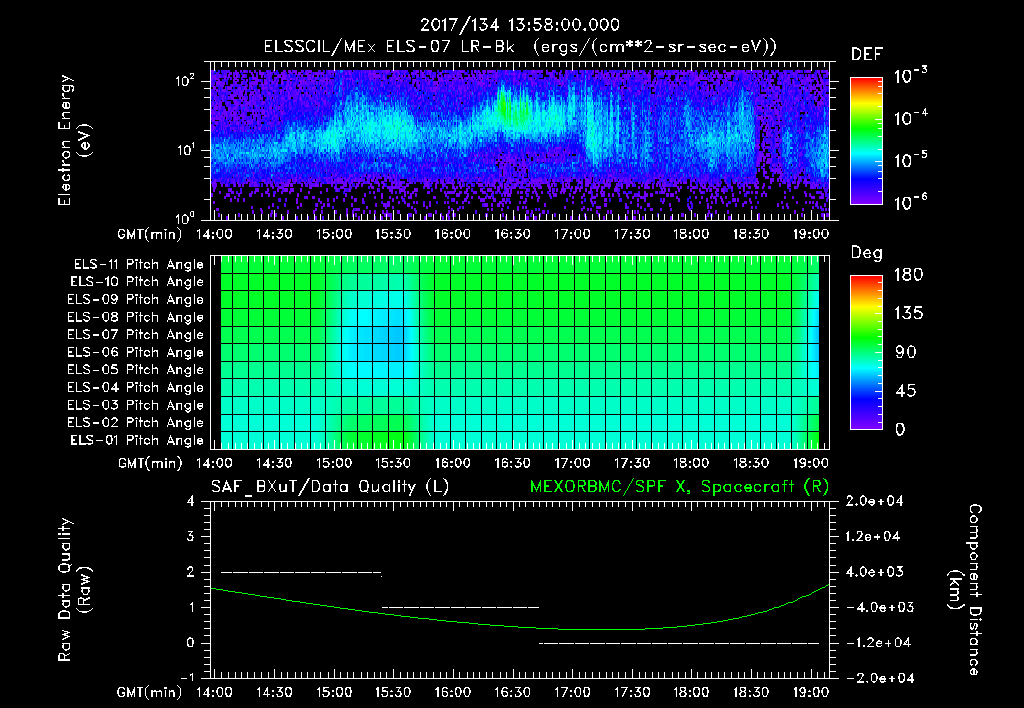Image resolution: width=1024 pixels, height=708 pixels.
Task: Click the 0 tick on Deg scale
Action: point(900,429)
